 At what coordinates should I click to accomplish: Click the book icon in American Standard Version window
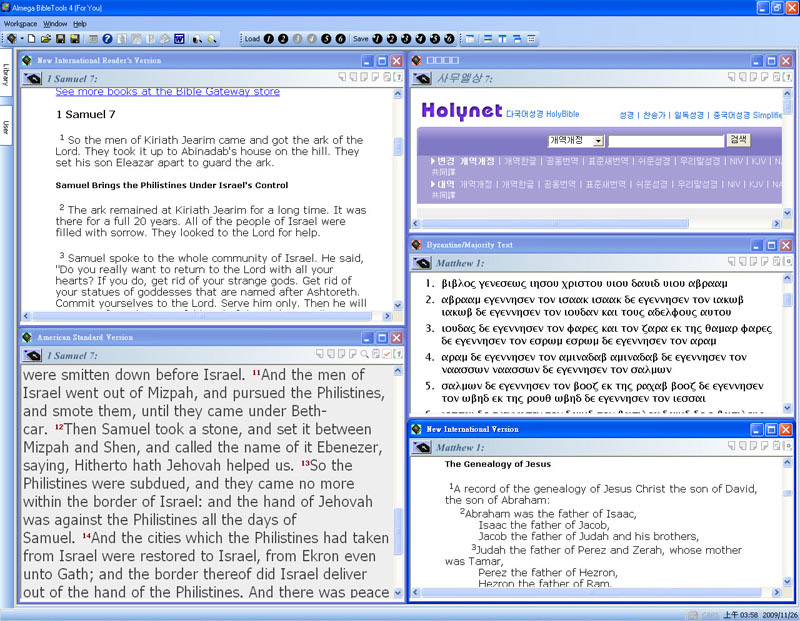click(33, 356)
